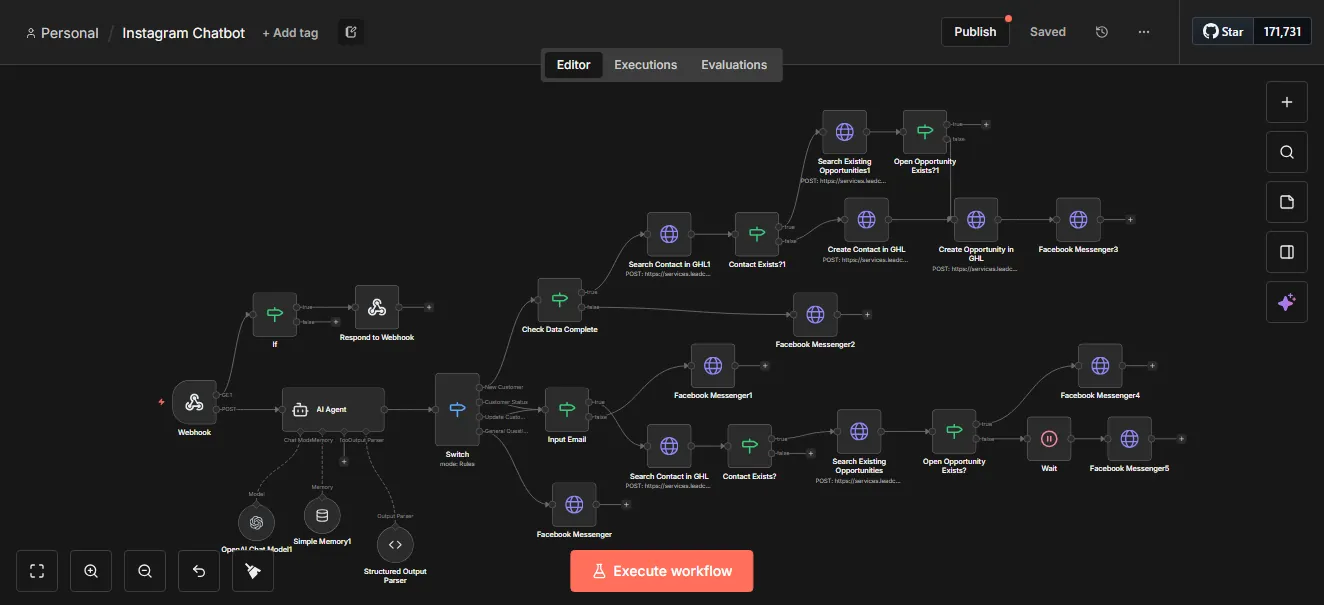Screen dimensions: 1324x605
Task: Select the bottom Facebook Messenger node
Action: [574, 505]
